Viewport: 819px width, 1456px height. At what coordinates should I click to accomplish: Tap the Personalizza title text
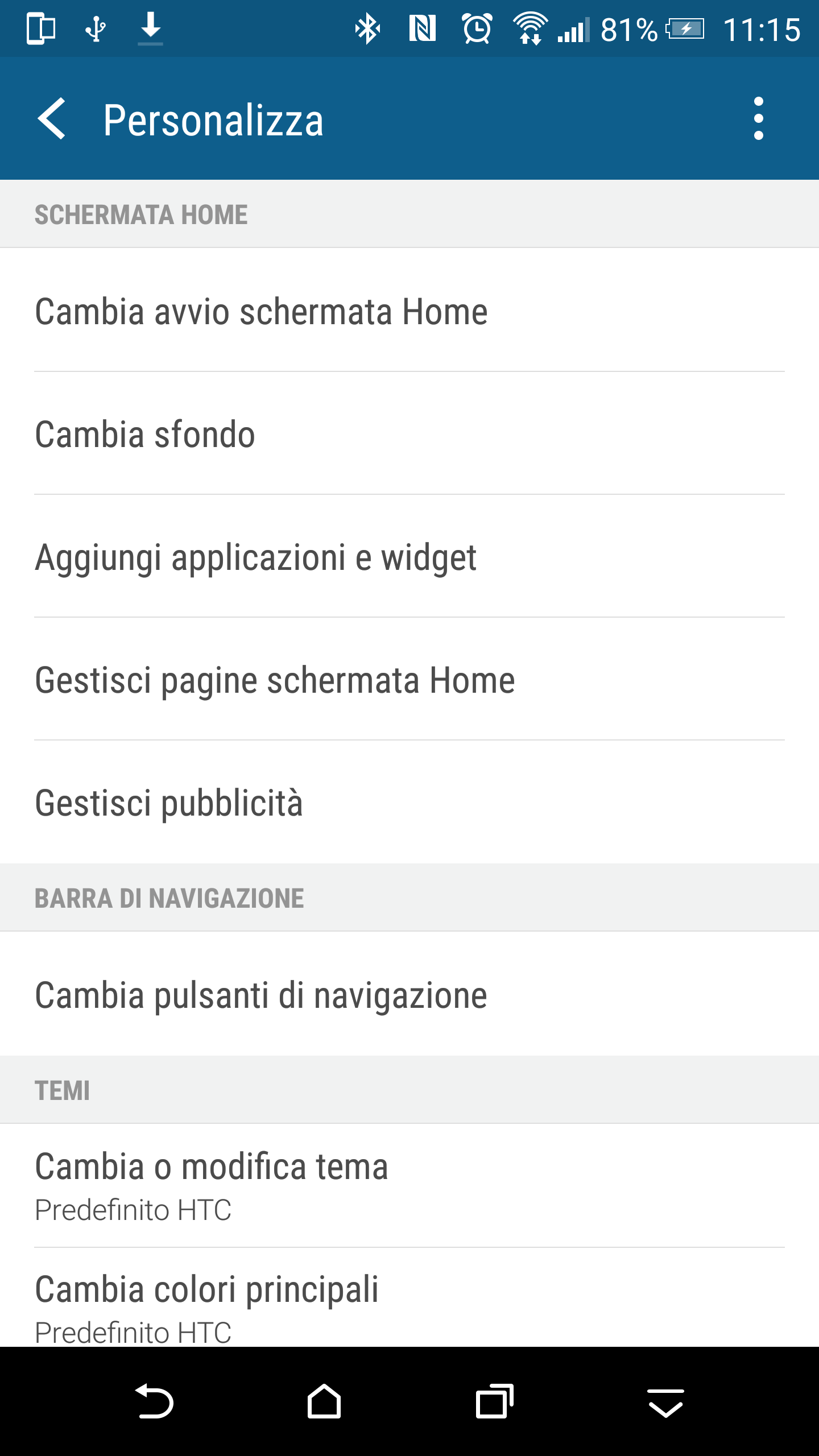[213, 120]
